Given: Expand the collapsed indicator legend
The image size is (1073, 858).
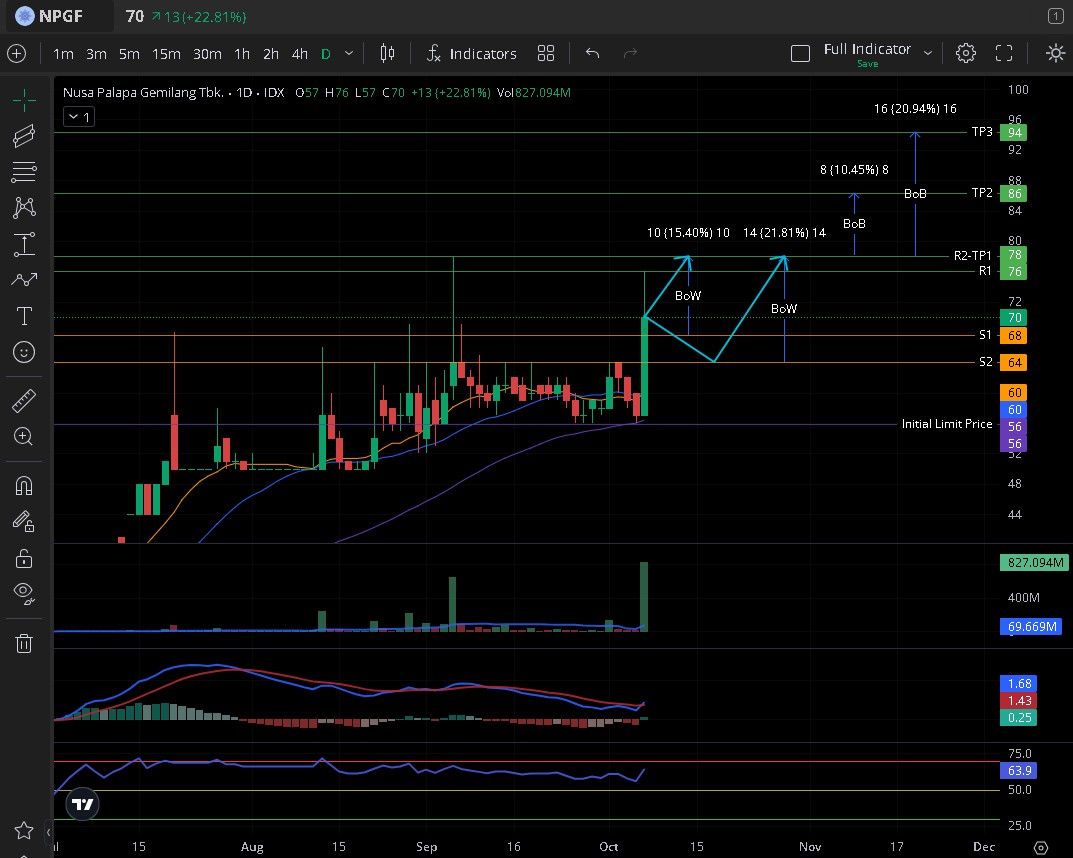Looking at the screenshot, I should (x=78, y=117).
